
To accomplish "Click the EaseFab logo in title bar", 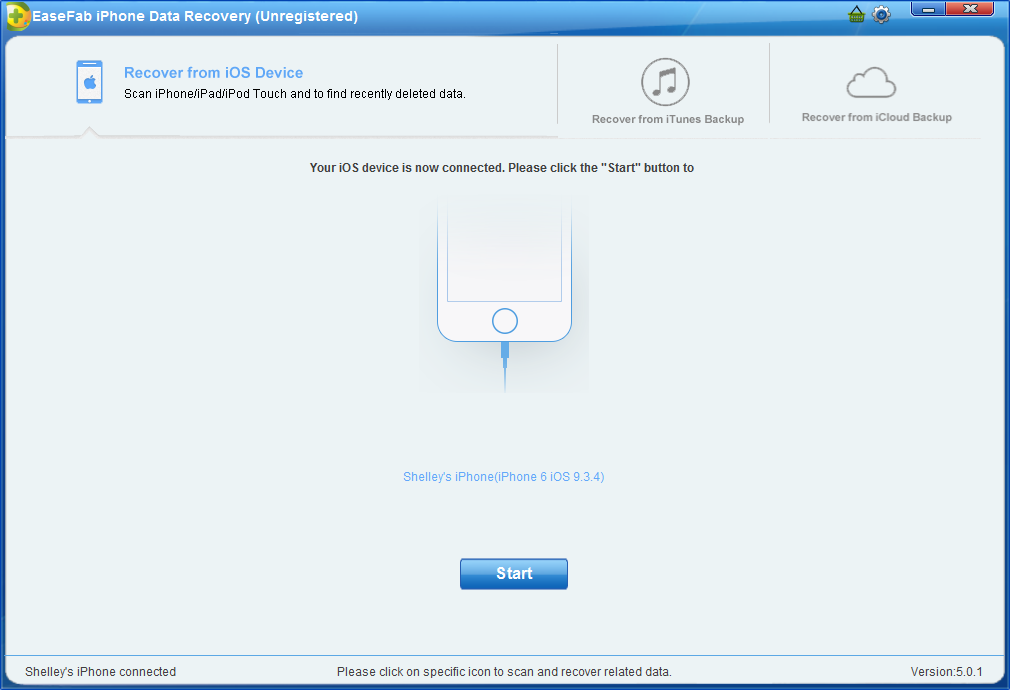I will (16, 16).
